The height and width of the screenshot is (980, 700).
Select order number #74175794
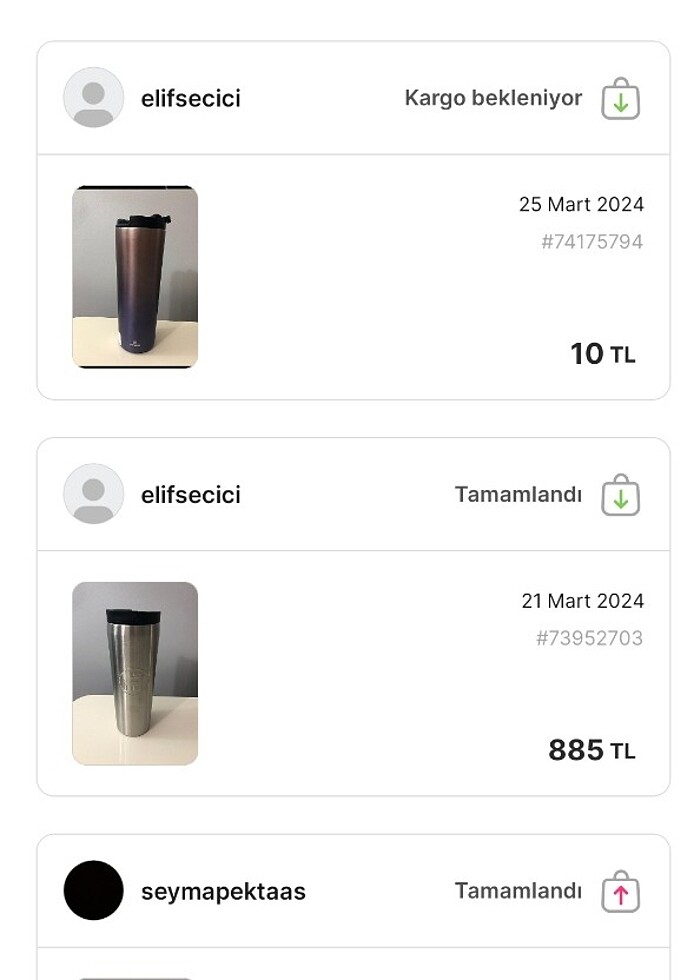point(592,242)
